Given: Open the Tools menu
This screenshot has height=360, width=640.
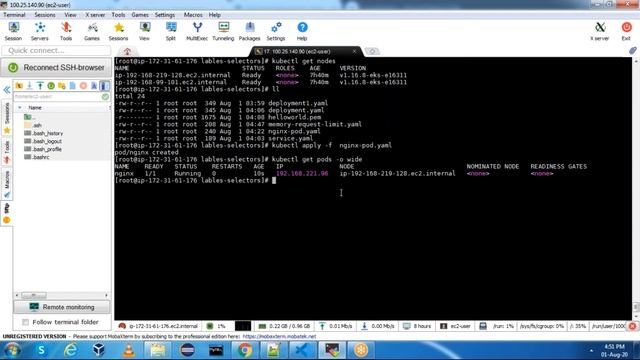Looking at the screenshot, I should pyautogui.click(x=118, y=15).
